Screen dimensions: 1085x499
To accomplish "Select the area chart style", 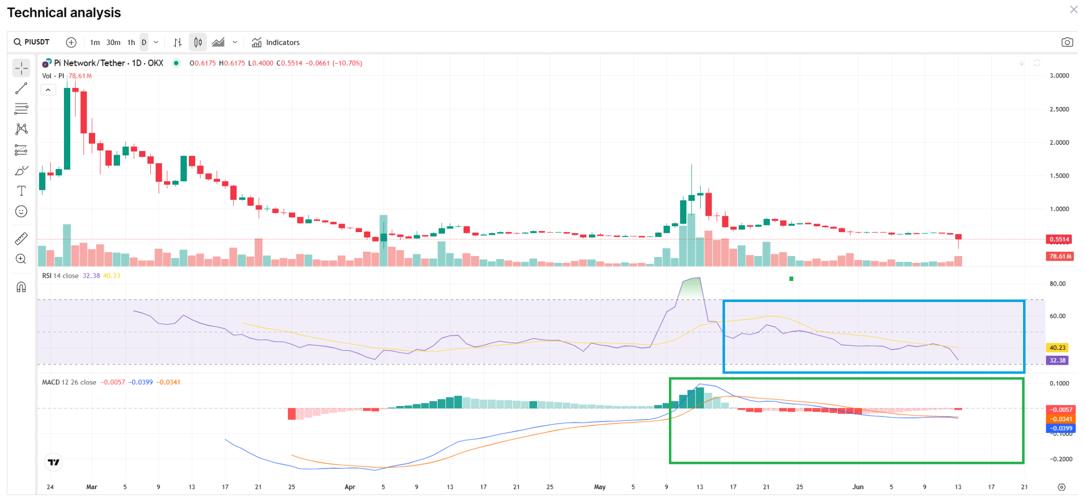I will coord(219,42).
